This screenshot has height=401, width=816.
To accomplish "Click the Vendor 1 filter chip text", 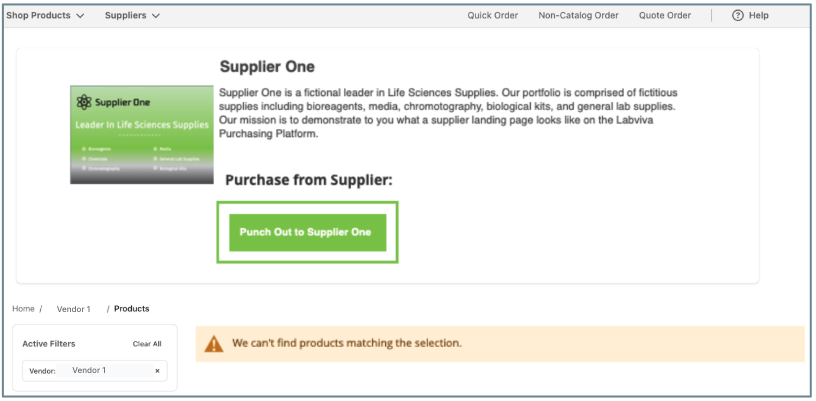I will pos(89,370).
